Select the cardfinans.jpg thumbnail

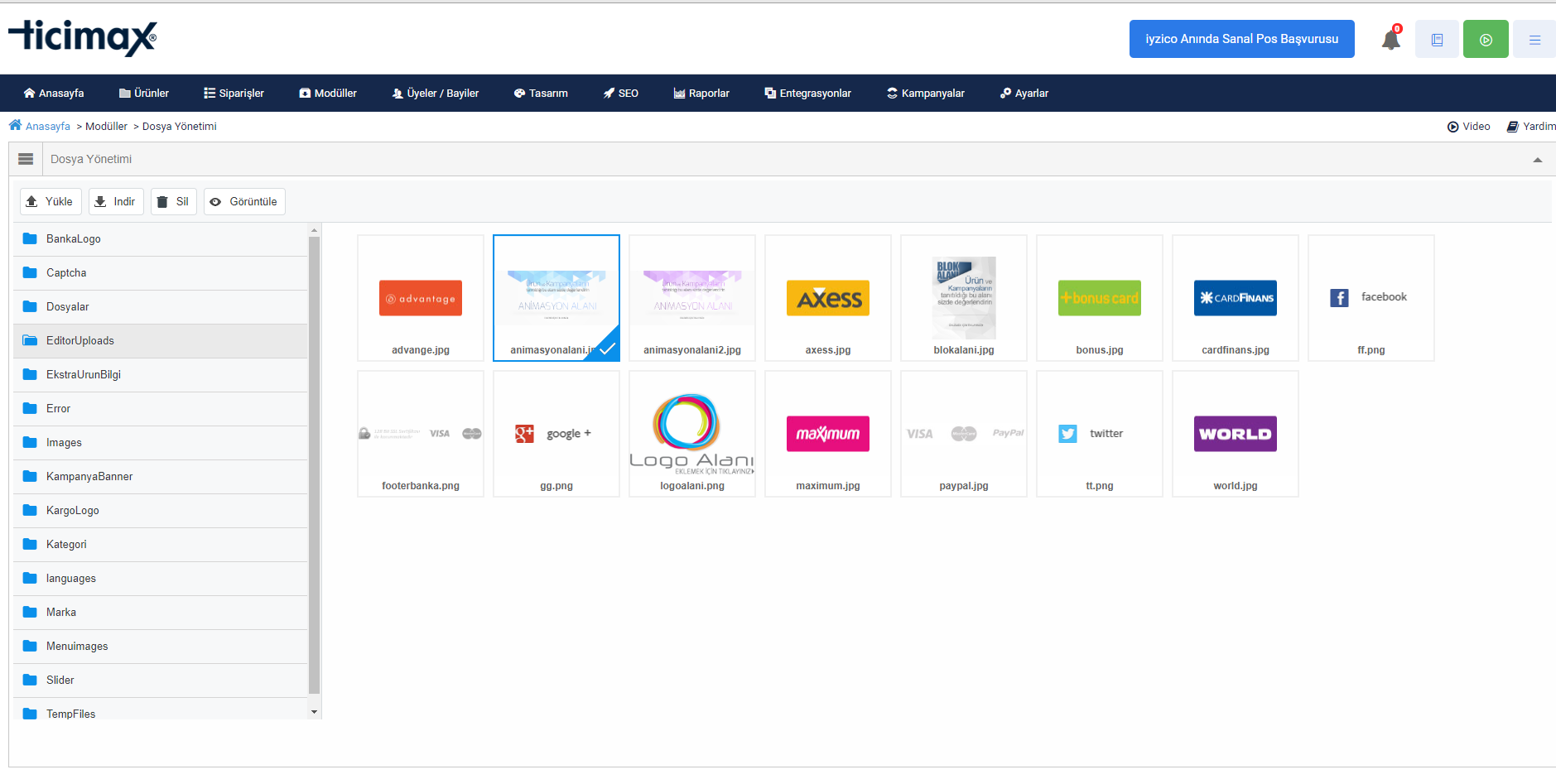(1236, 298)
